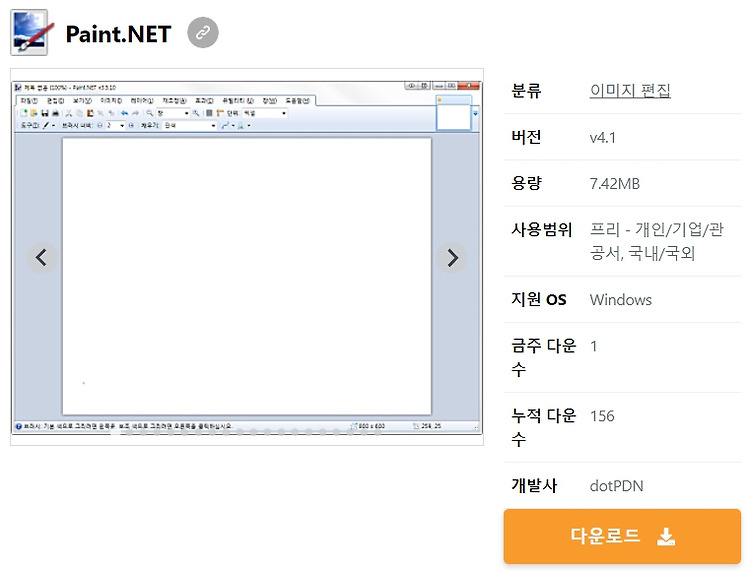The image size is (750, 571).
Task: Click the Paint.NET title heading
Action: (118, 34)
